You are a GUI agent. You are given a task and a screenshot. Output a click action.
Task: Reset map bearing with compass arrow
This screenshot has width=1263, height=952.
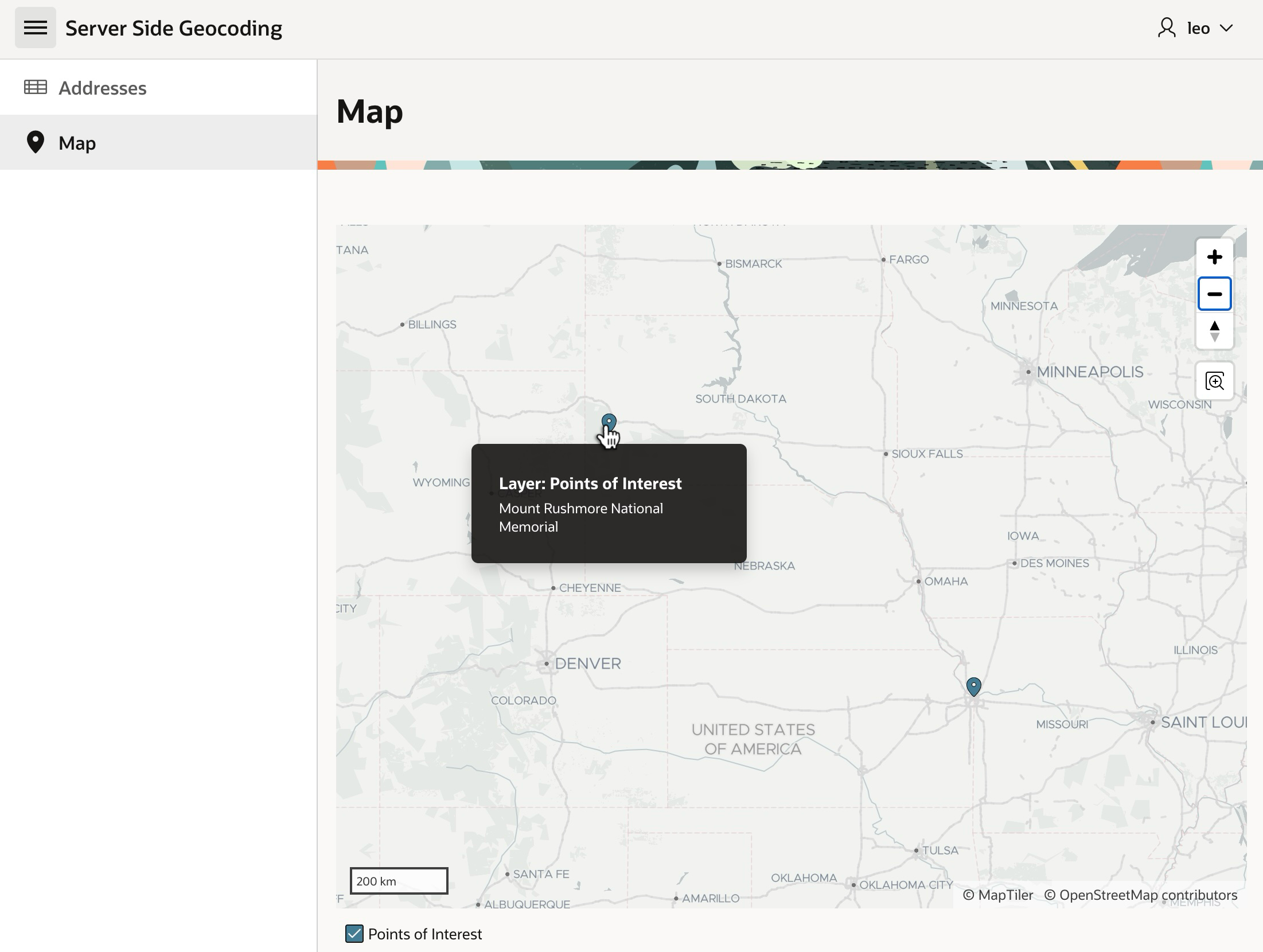(1214, 331)
